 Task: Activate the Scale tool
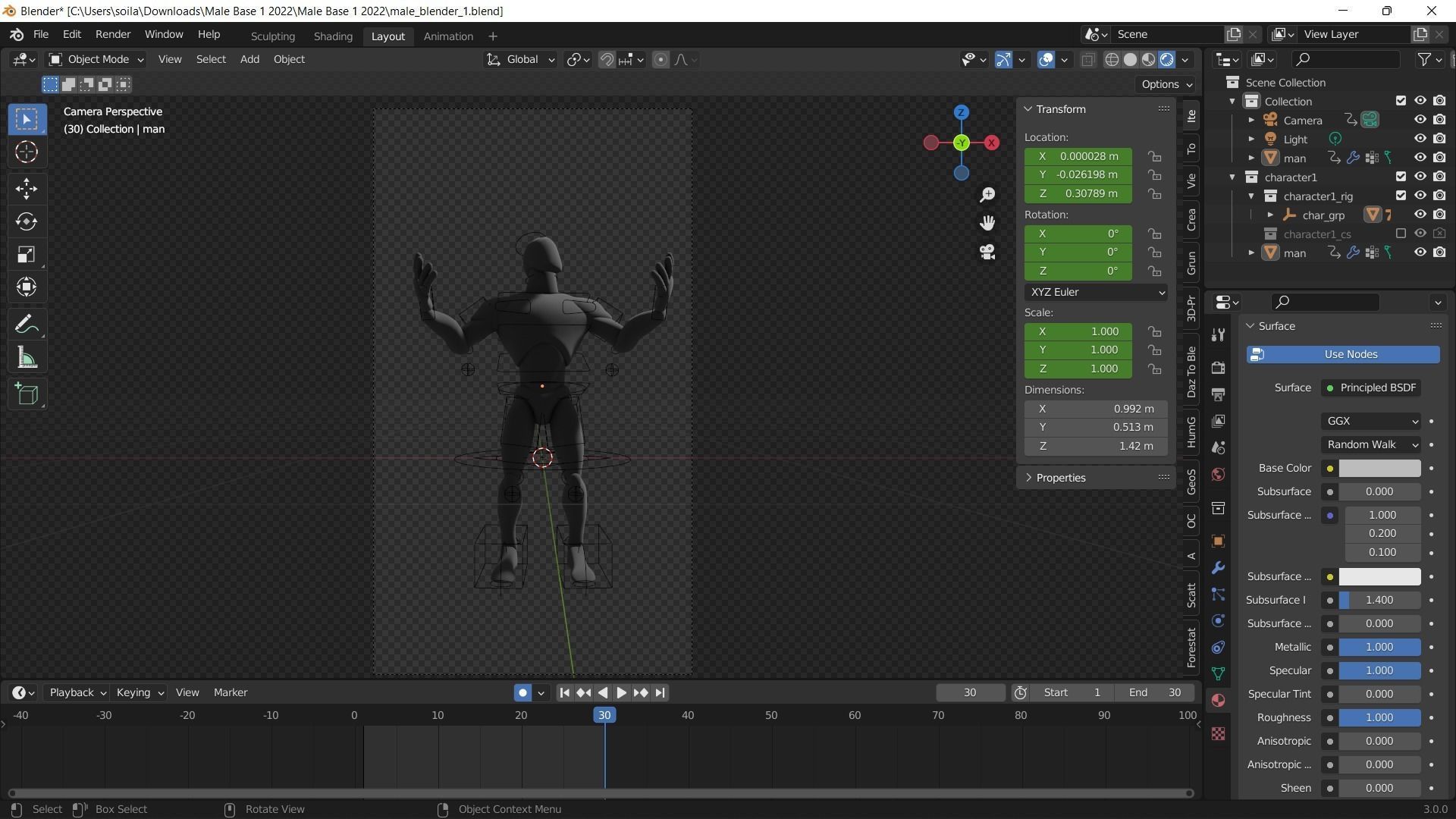click(27, 254)
